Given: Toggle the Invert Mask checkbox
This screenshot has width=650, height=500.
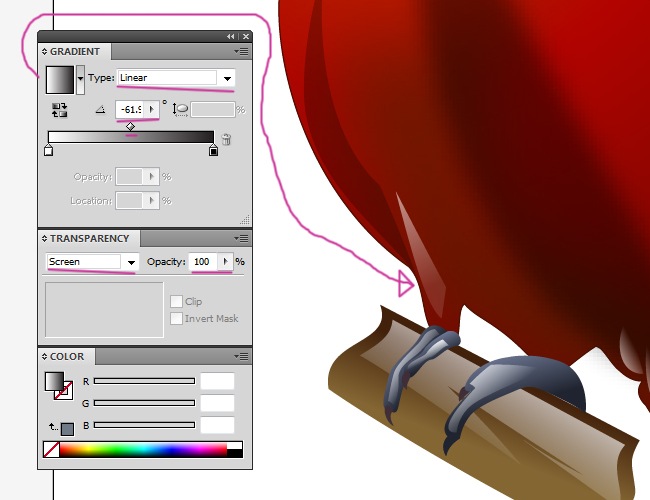Looking at the screenshot, I should click(x=176, y=318).
